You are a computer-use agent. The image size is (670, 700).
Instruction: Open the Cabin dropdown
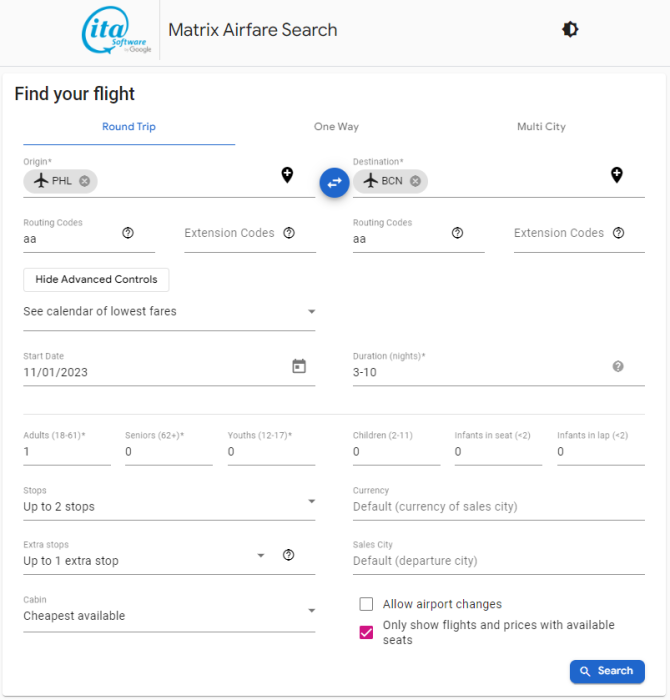pyautogui.click(x=311, y=611)
